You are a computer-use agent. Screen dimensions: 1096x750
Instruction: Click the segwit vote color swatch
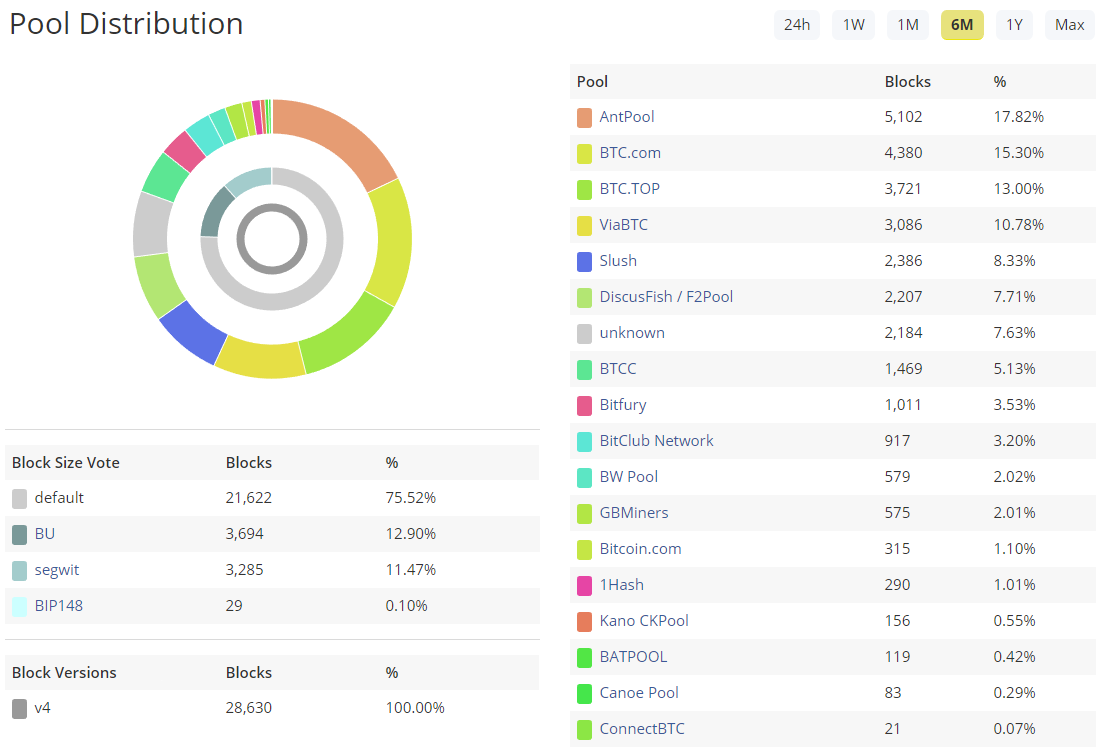point(20,570)
